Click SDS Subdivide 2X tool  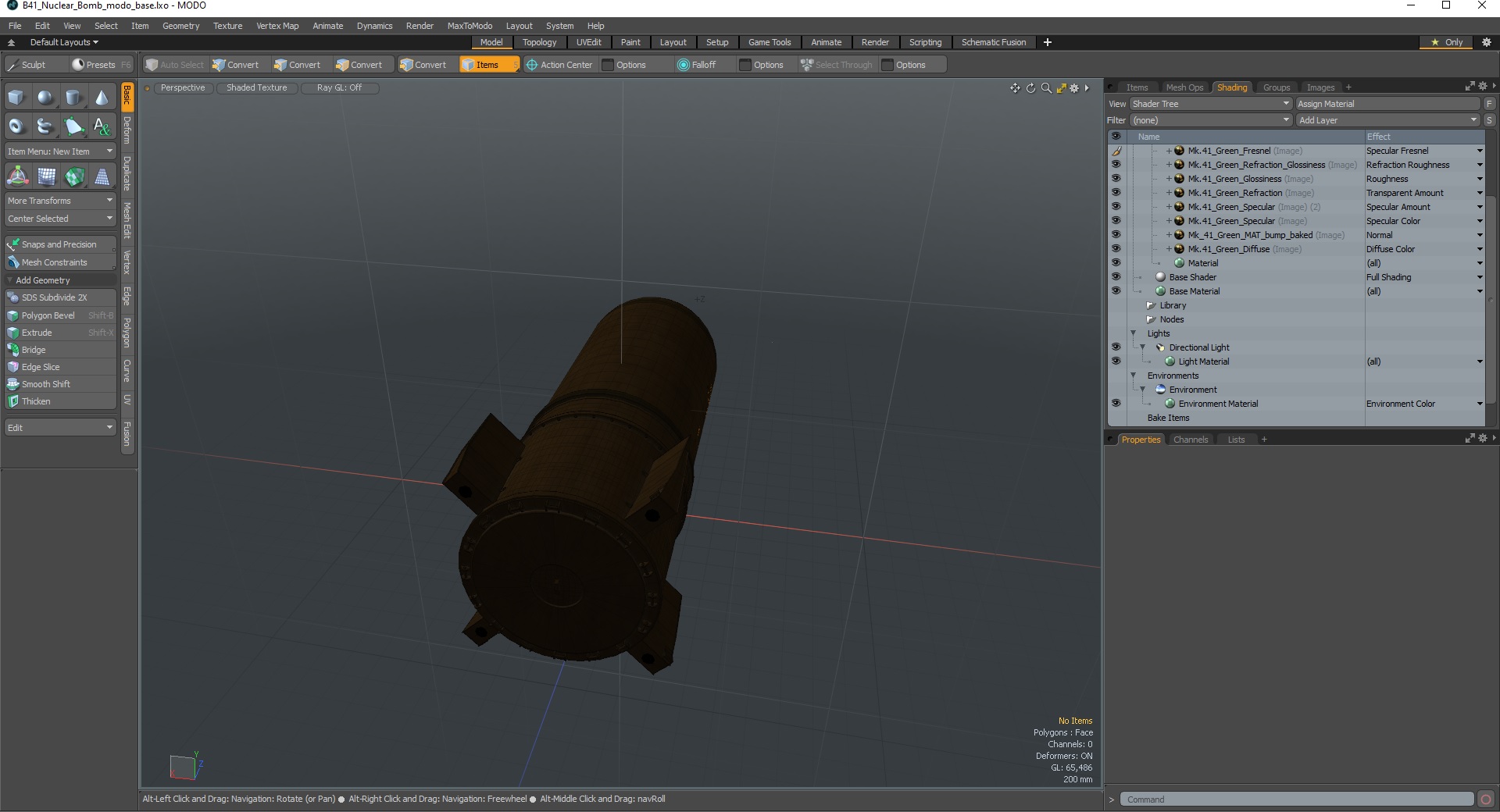pyautogui.click(x=60, y=297)
